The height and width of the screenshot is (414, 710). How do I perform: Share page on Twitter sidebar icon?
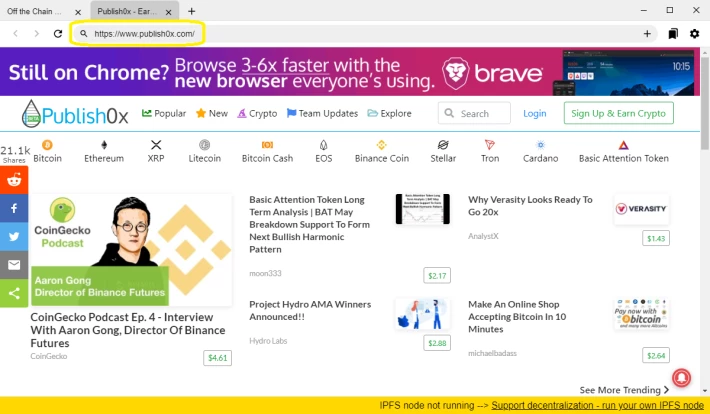pos(14,236)
